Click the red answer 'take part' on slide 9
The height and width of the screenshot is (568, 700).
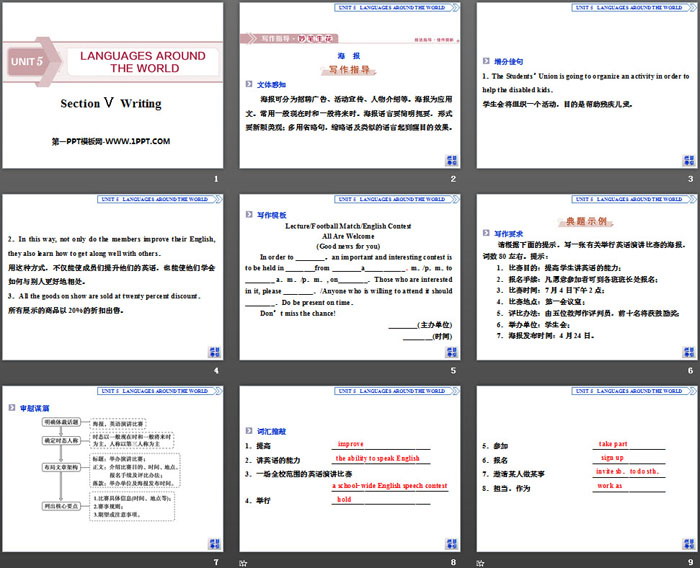coord(613,444)
